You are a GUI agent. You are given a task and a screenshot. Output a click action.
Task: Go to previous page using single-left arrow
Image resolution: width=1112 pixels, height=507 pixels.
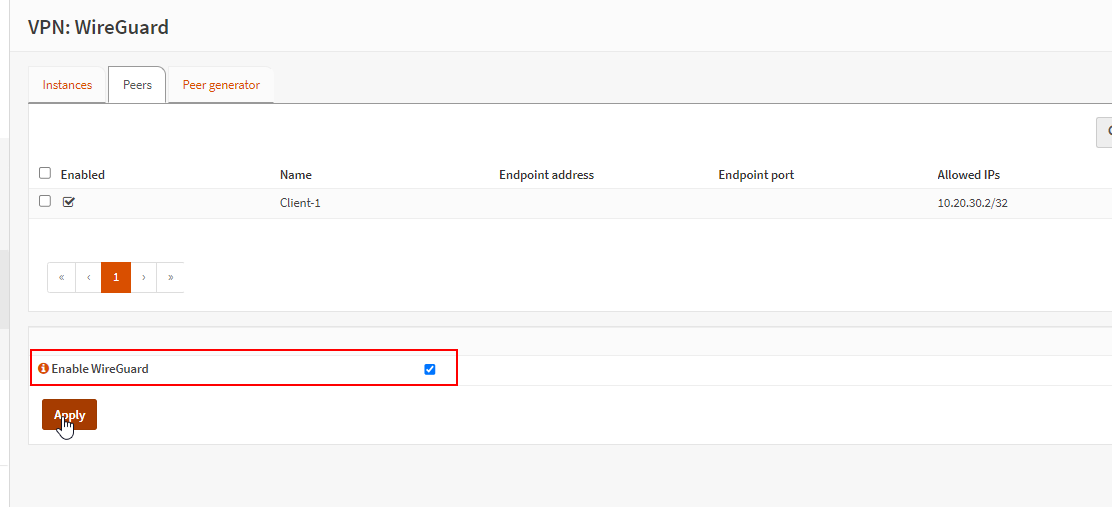coord(88,277)
